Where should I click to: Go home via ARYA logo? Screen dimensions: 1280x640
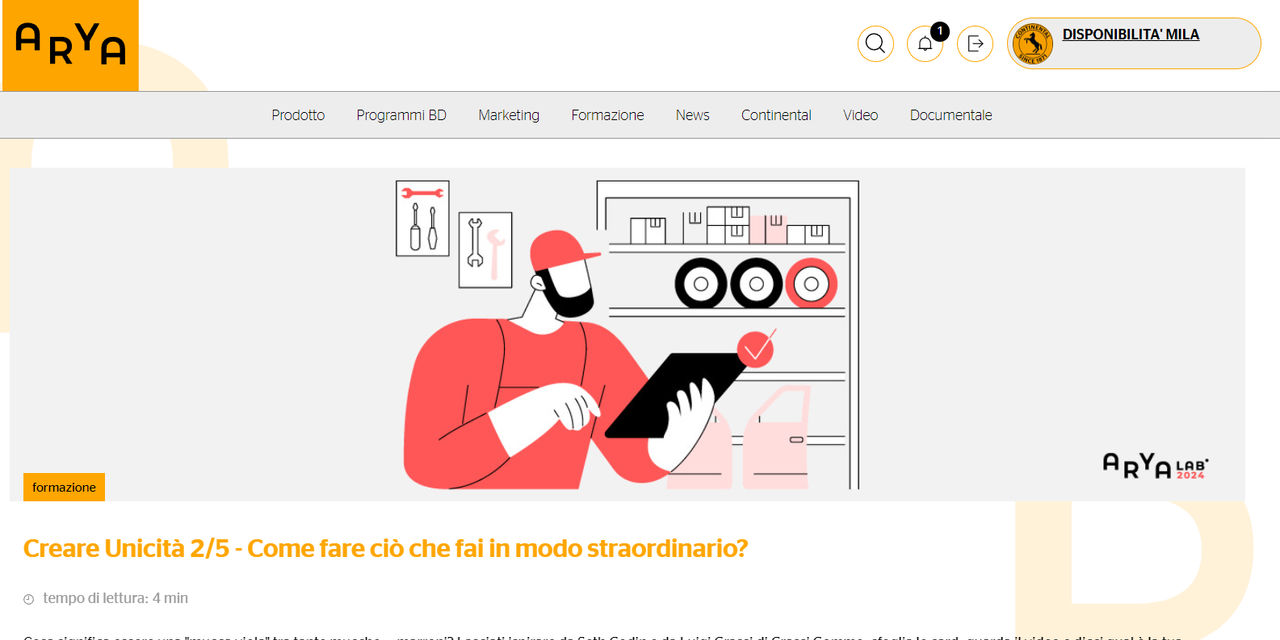[70, 45]
